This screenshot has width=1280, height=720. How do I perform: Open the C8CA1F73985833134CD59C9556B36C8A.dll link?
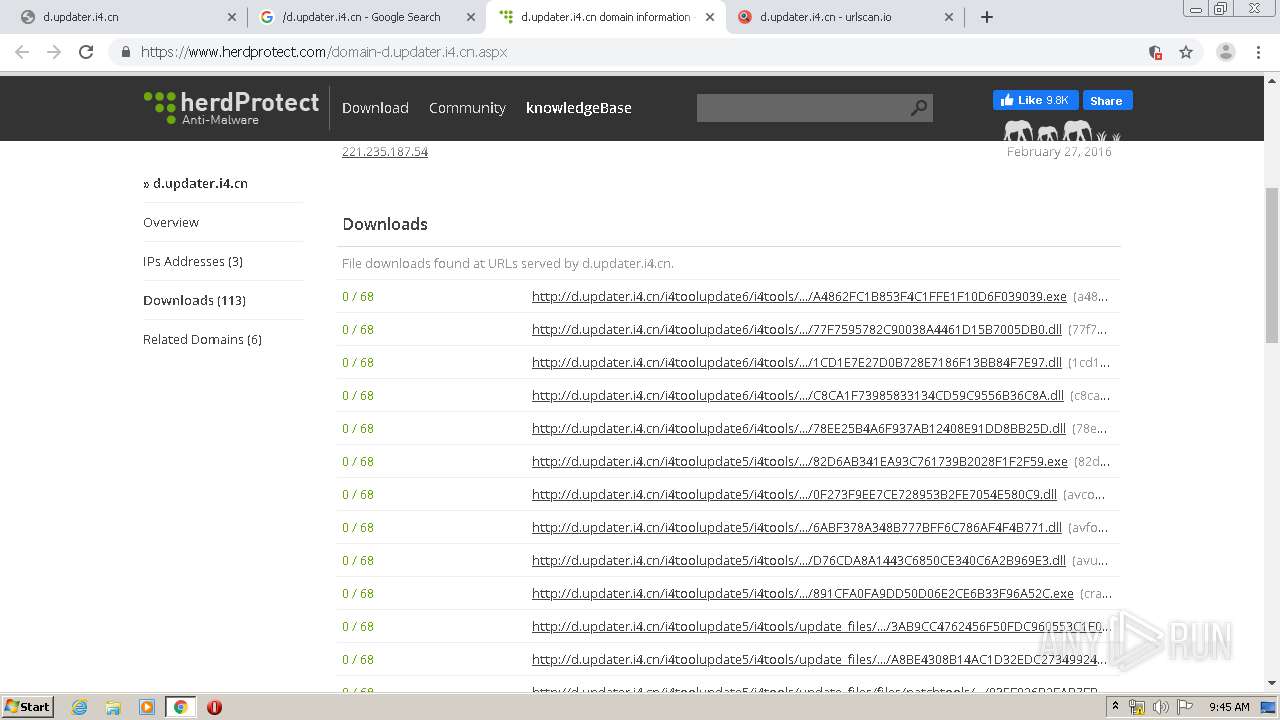(798, 395)
